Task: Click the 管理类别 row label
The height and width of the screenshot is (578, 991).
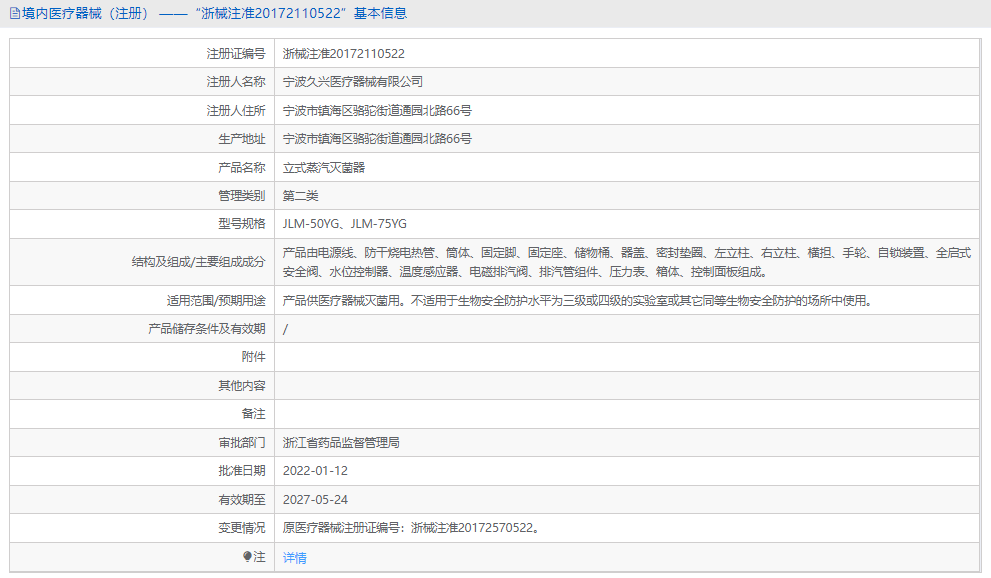Action: coord(241,196)
